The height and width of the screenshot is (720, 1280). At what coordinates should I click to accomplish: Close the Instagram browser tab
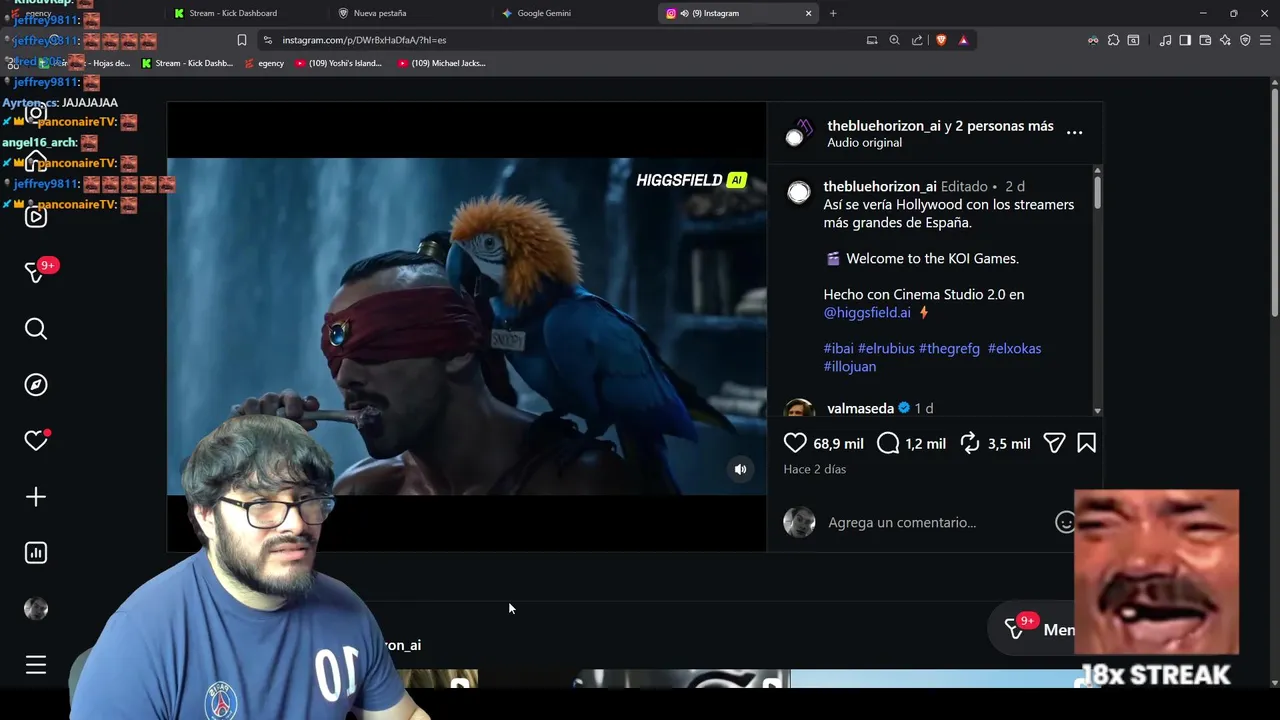808,13
